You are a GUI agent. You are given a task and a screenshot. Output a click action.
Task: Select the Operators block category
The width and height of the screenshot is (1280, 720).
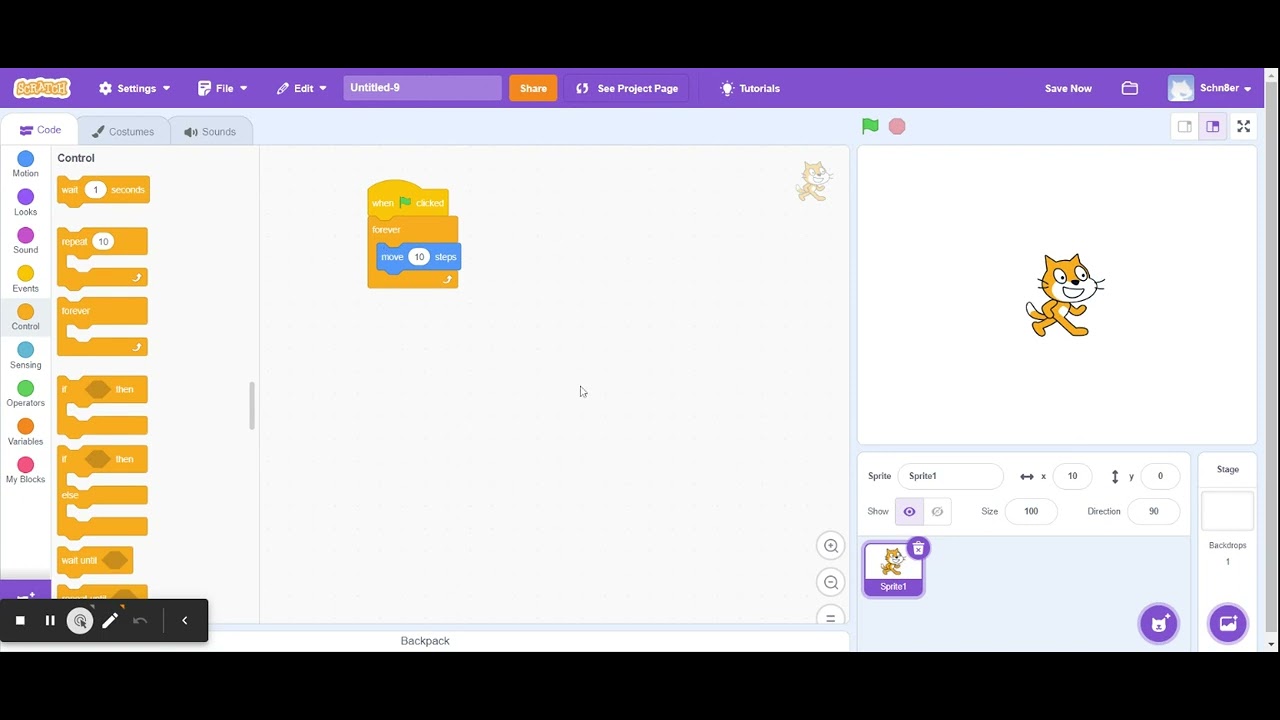coord(26,393)
